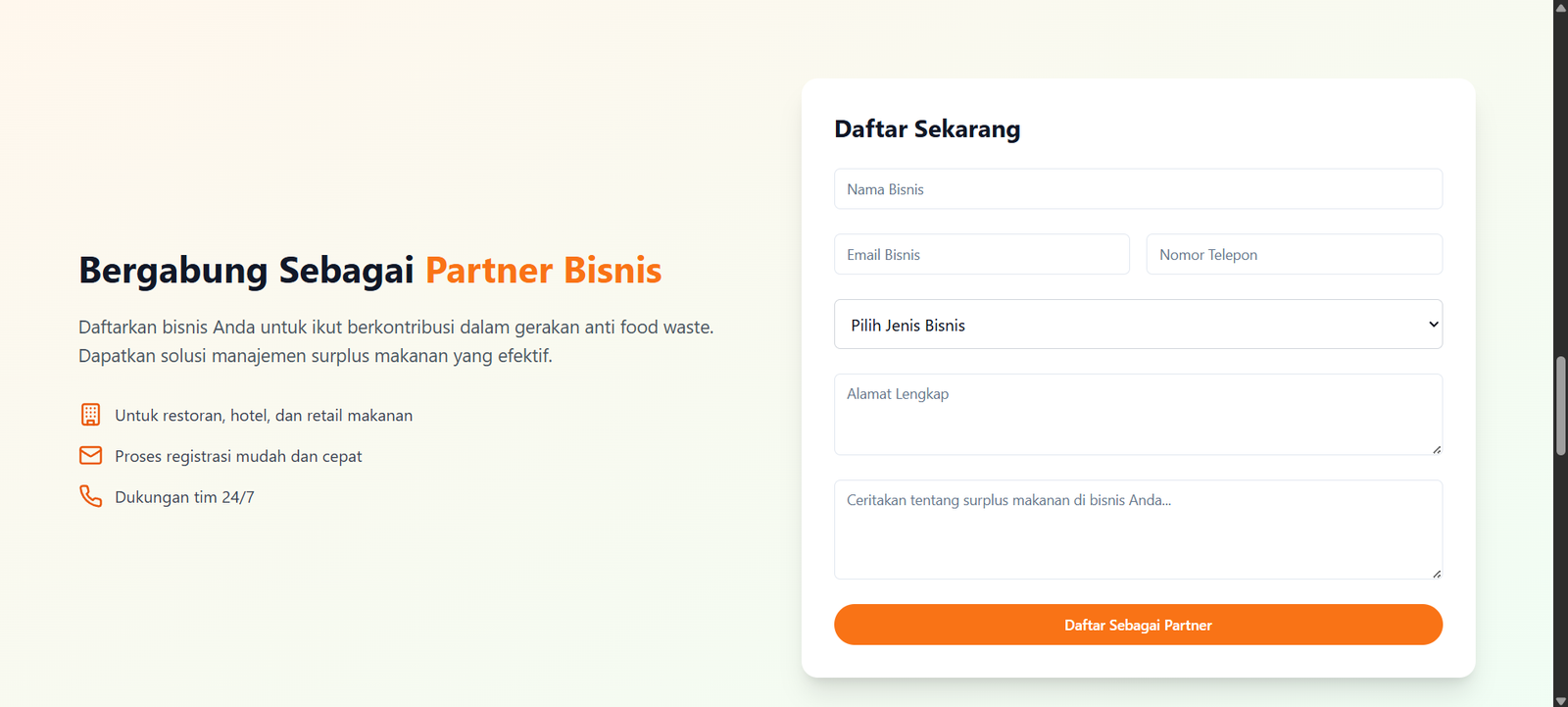Image resolution: width=1568 pixels, height=707 pixels.
Task: Click the envelope icon beside registration text
Action: [x=90, y=455]
